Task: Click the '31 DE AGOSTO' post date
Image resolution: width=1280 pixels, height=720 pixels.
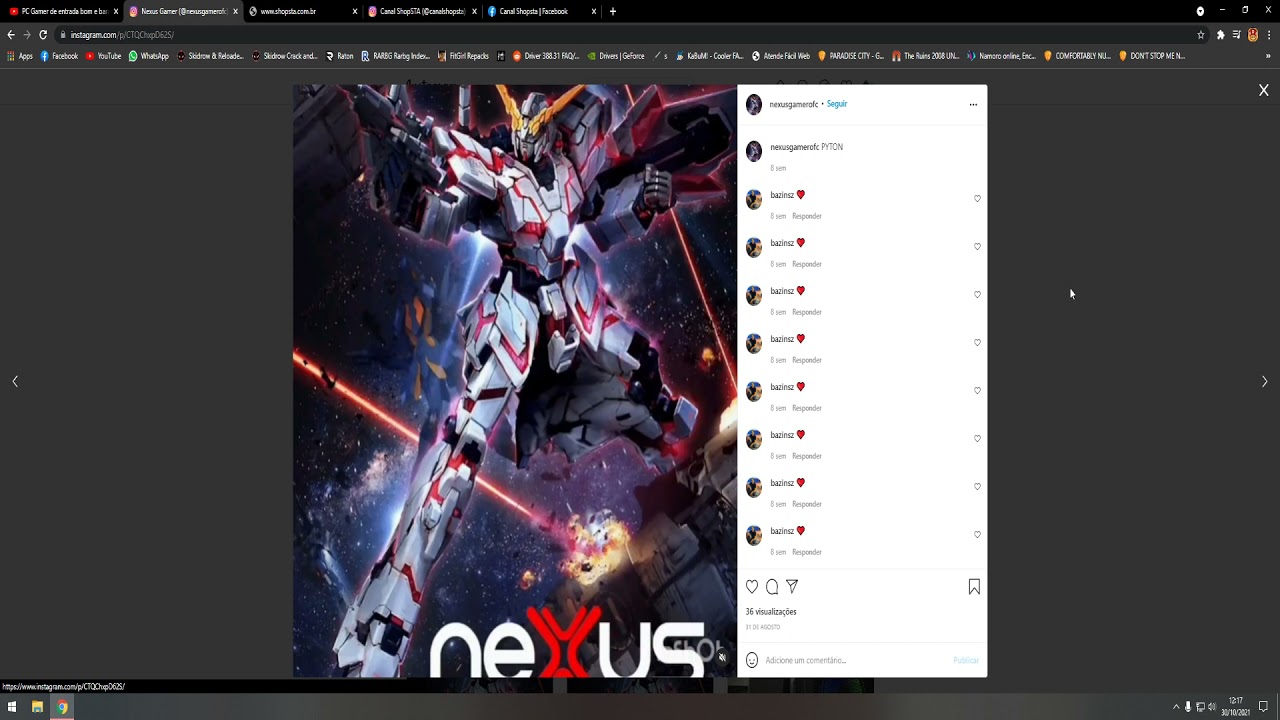Action: pyautogui.click(x=763, y=627)
